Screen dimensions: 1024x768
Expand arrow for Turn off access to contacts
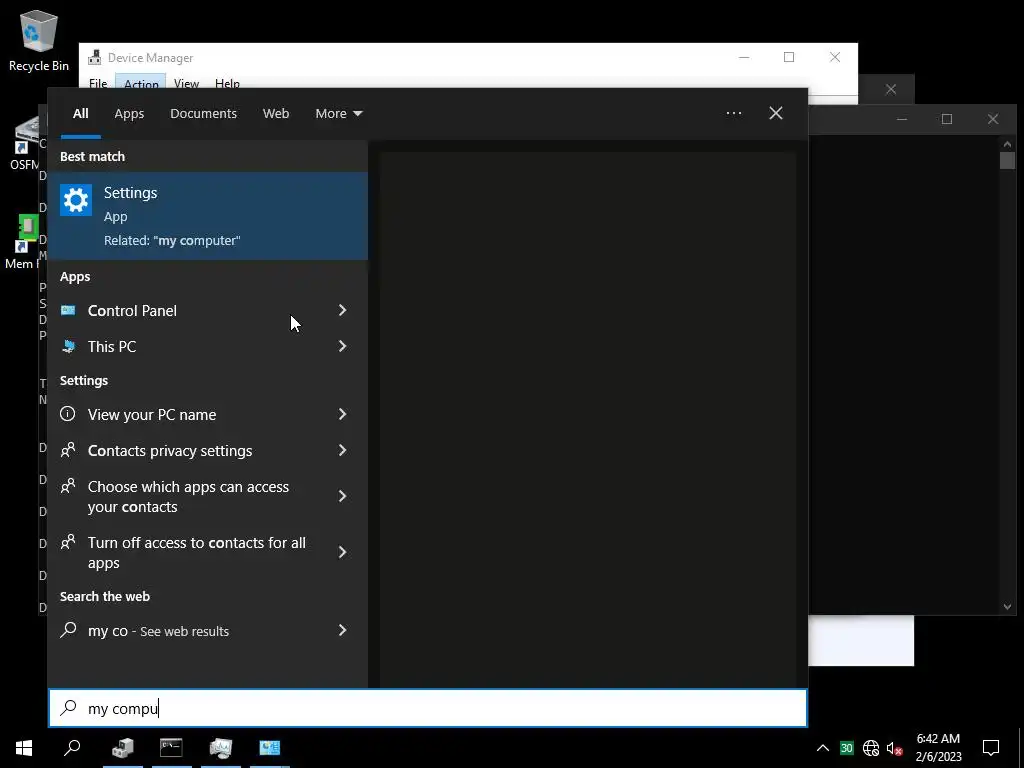pos(342,552)
